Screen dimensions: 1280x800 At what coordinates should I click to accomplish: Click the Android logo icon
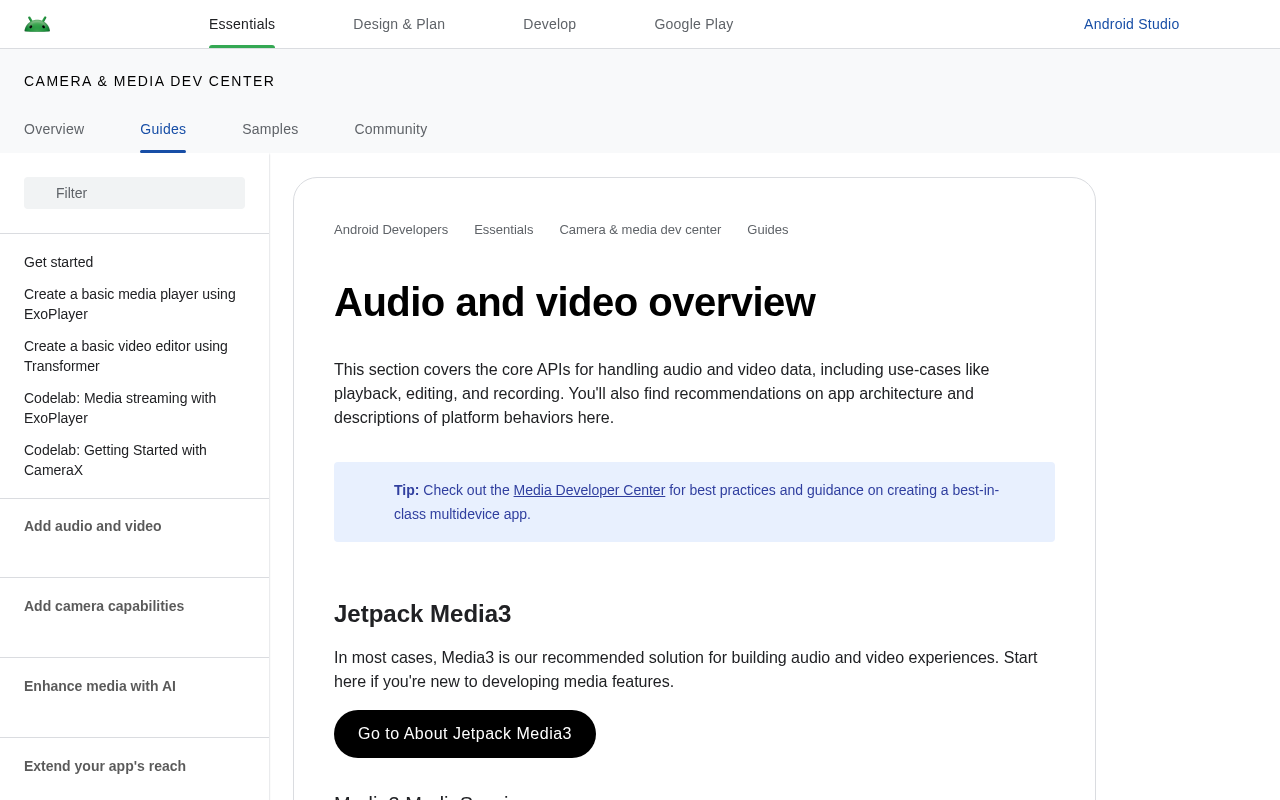[x=37, y=24]
